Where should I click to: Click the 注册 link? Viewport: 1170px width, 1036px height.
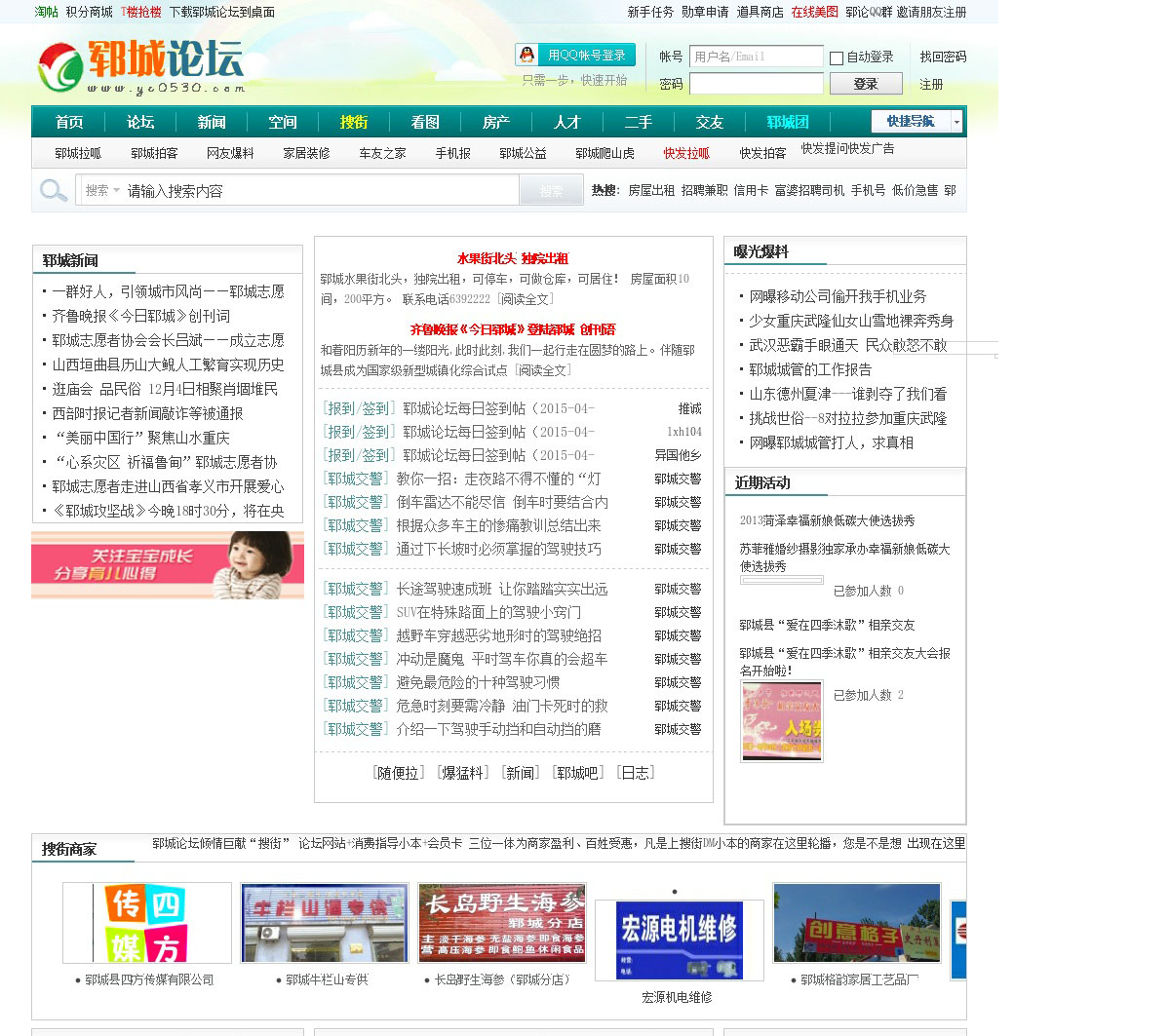point(931,84)
